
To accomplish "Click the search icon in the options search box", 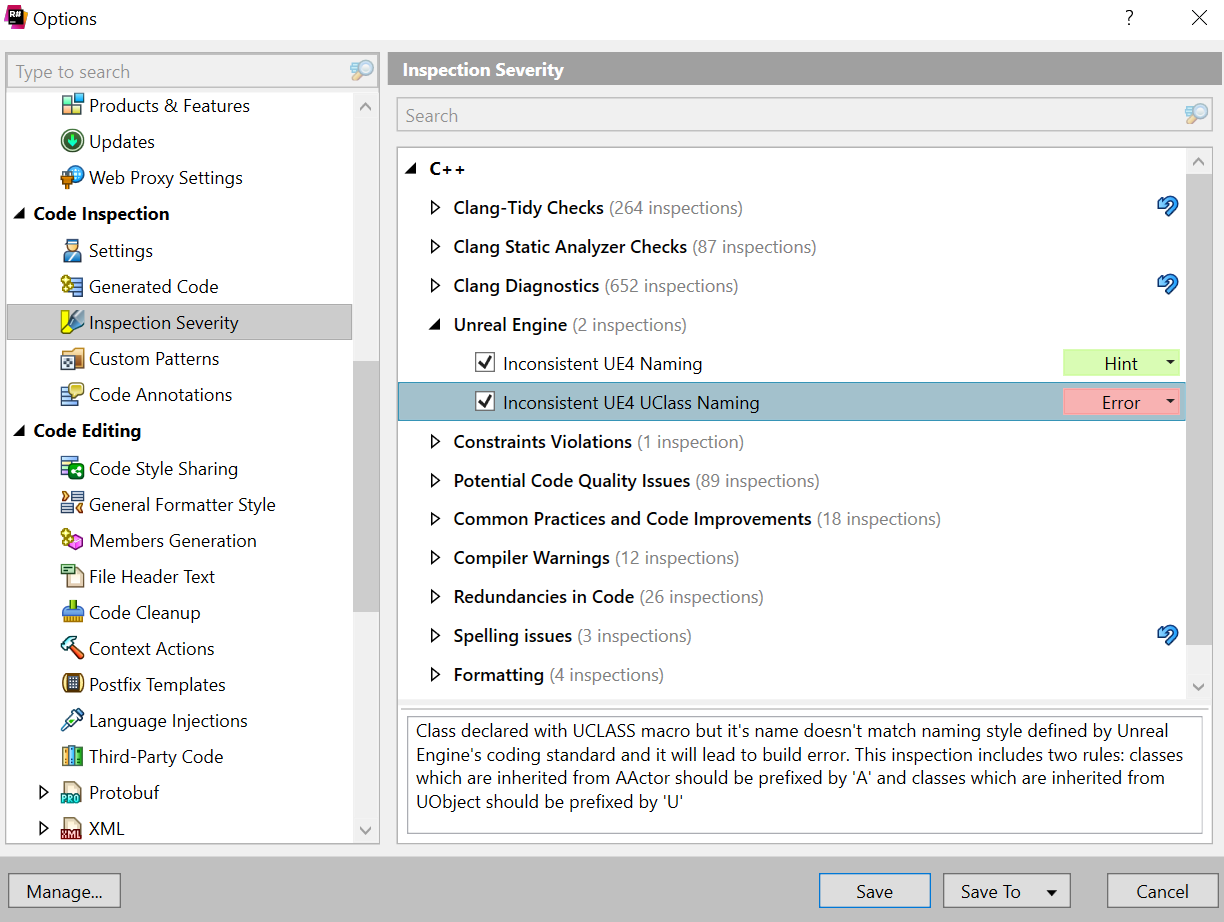I will 361,71.
